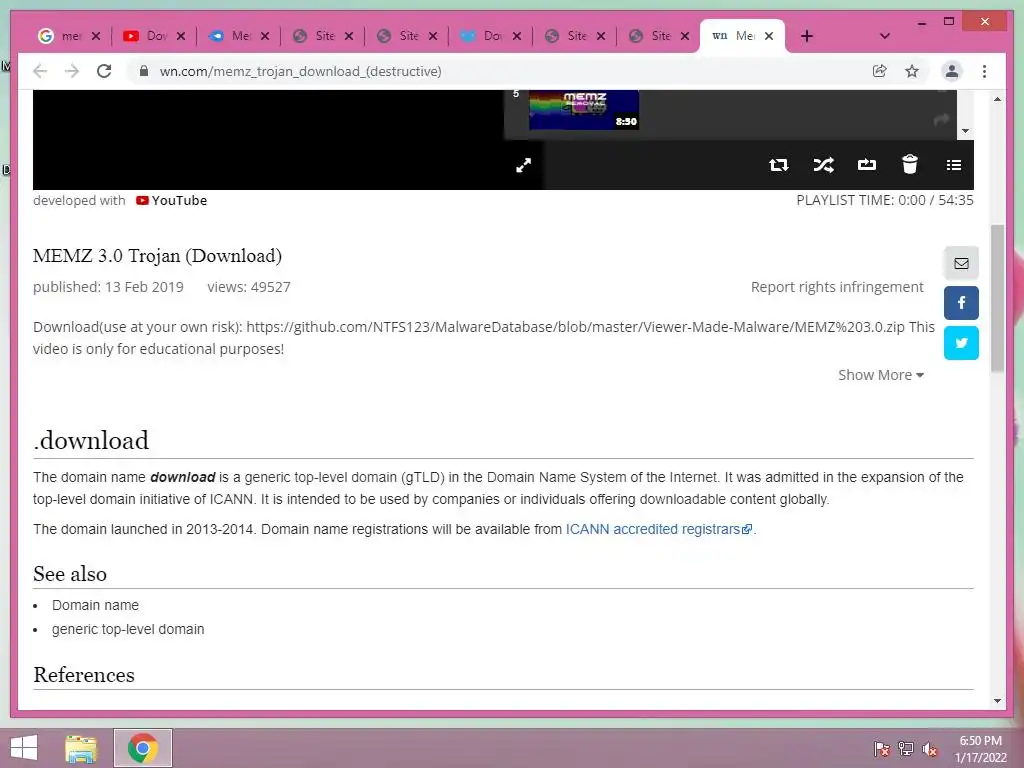The width and height of the screenshot is (1024, 768).
Task: Click the 'MEMZ 3.0 Trojan (Download)' title
Action: pos(157,256)
